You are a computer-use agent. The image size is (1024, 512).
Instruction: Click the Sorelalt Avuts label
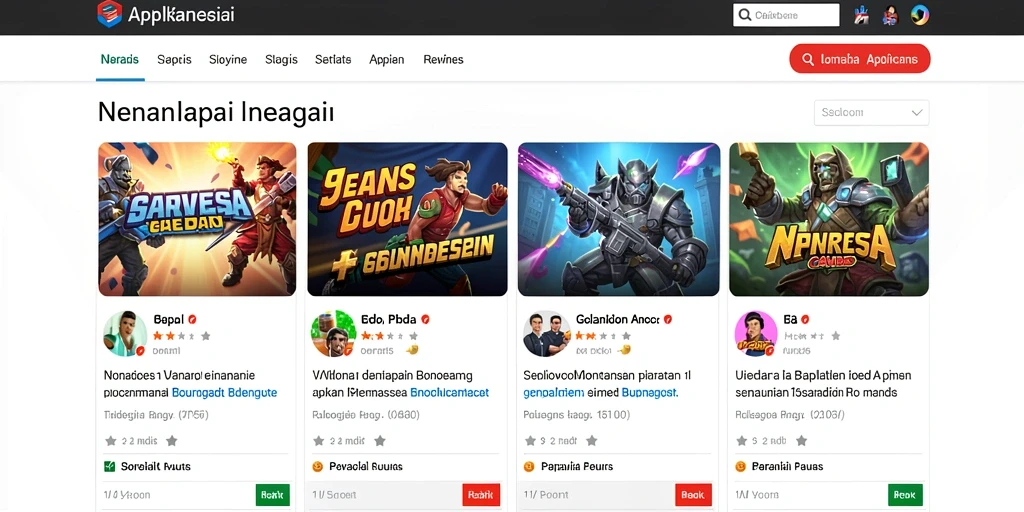coord(155,466)
